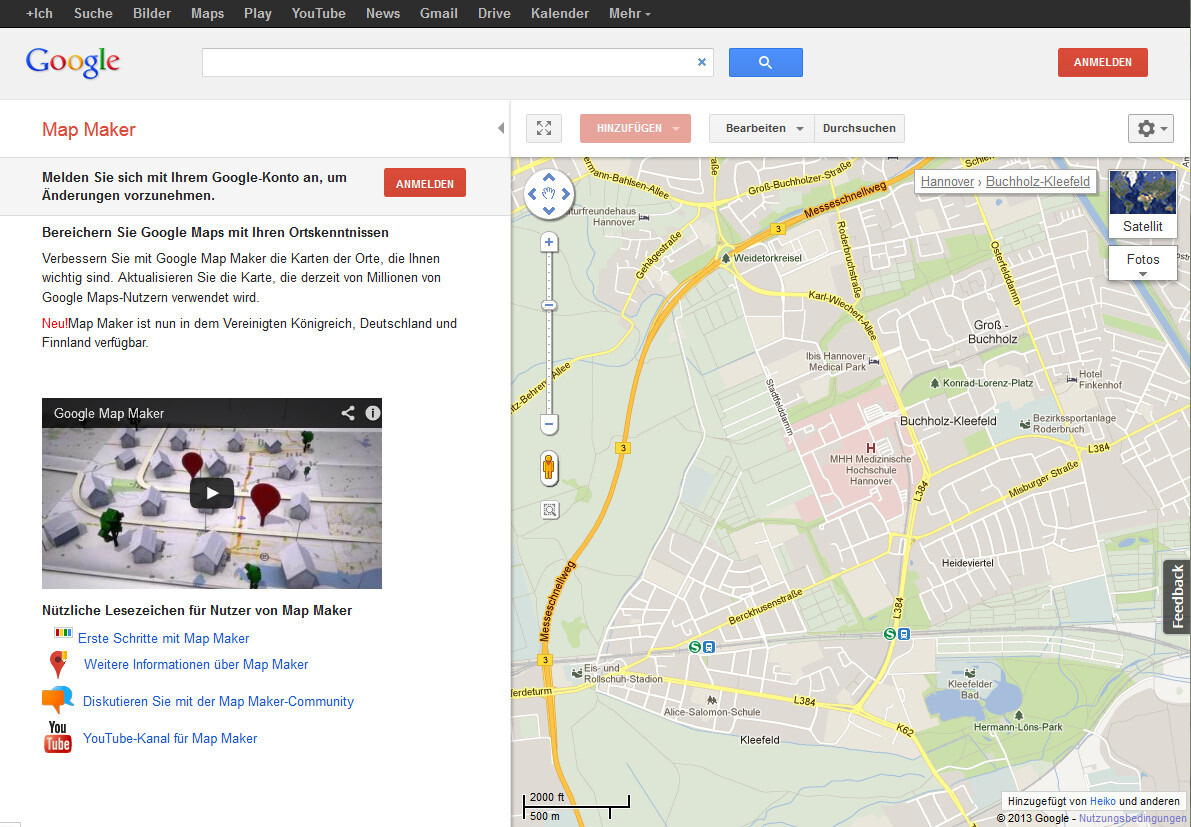Click the colored bar Erste Schritte icon
The image size is (1191, 827).
tap(63, 633)
